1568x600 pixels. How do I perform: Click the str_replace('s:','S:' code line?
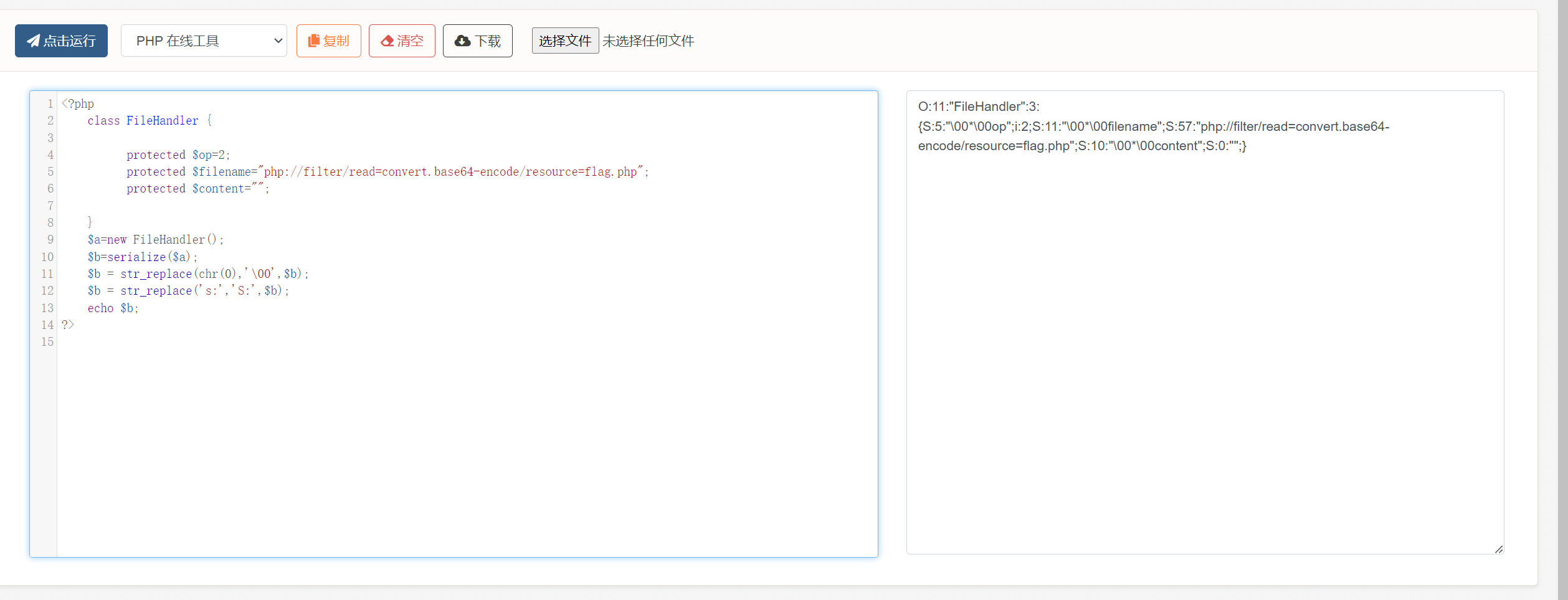(x=188, y=291)
